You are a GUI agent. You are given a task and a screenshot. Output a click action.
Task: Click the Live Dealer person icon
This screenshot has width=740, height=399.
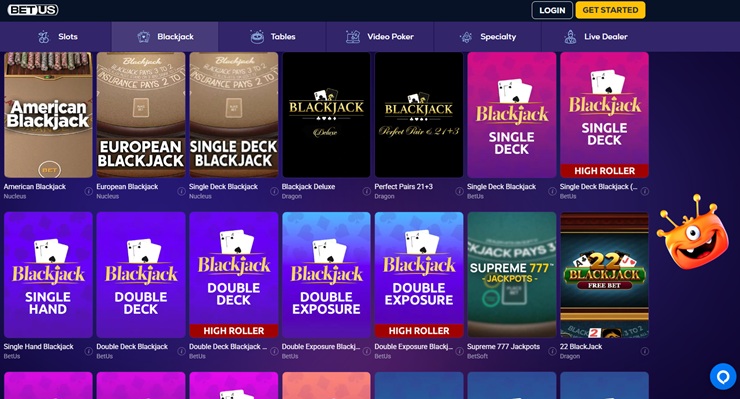(570, 37)
